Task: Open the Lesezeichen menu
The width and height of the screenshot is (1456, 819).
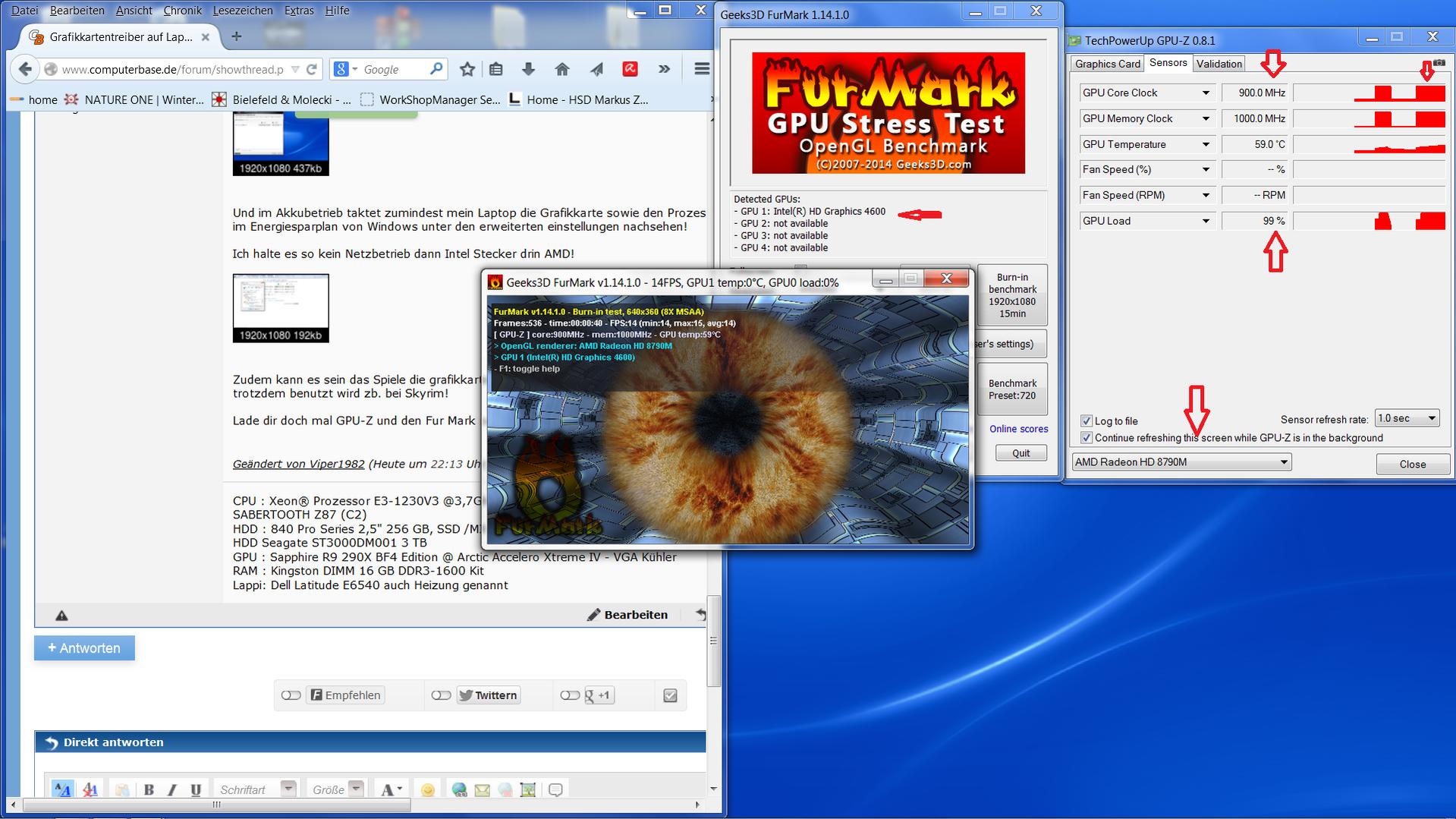Action: [243, 11]
